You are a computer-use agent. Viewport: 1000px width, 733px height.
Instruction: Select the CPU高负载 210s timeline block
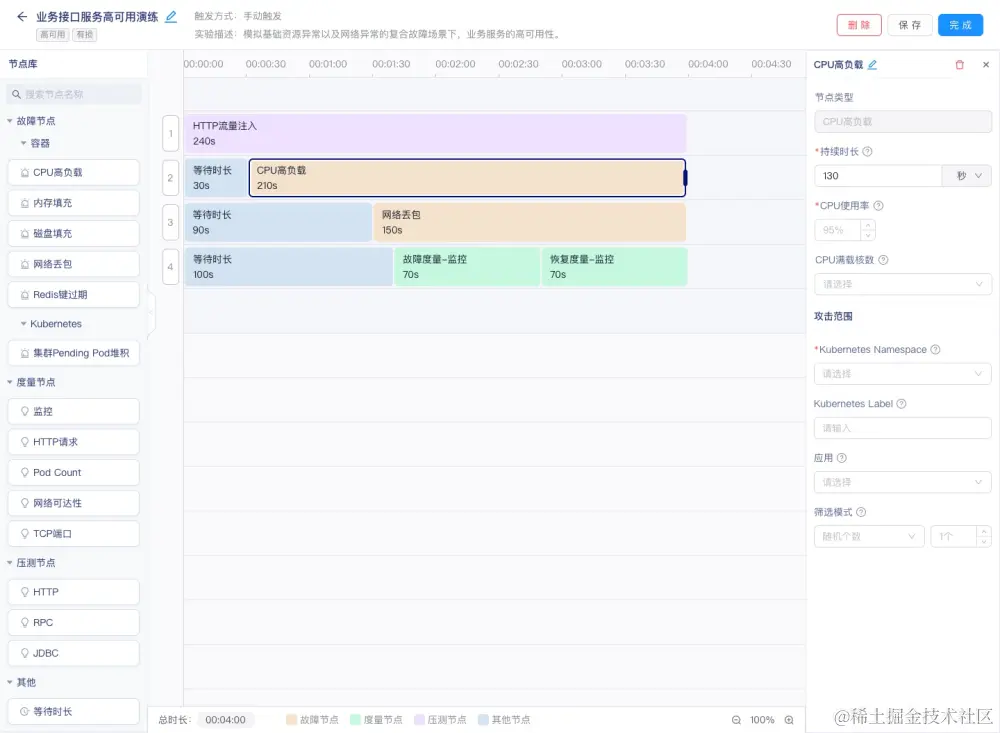click(467, 178)
